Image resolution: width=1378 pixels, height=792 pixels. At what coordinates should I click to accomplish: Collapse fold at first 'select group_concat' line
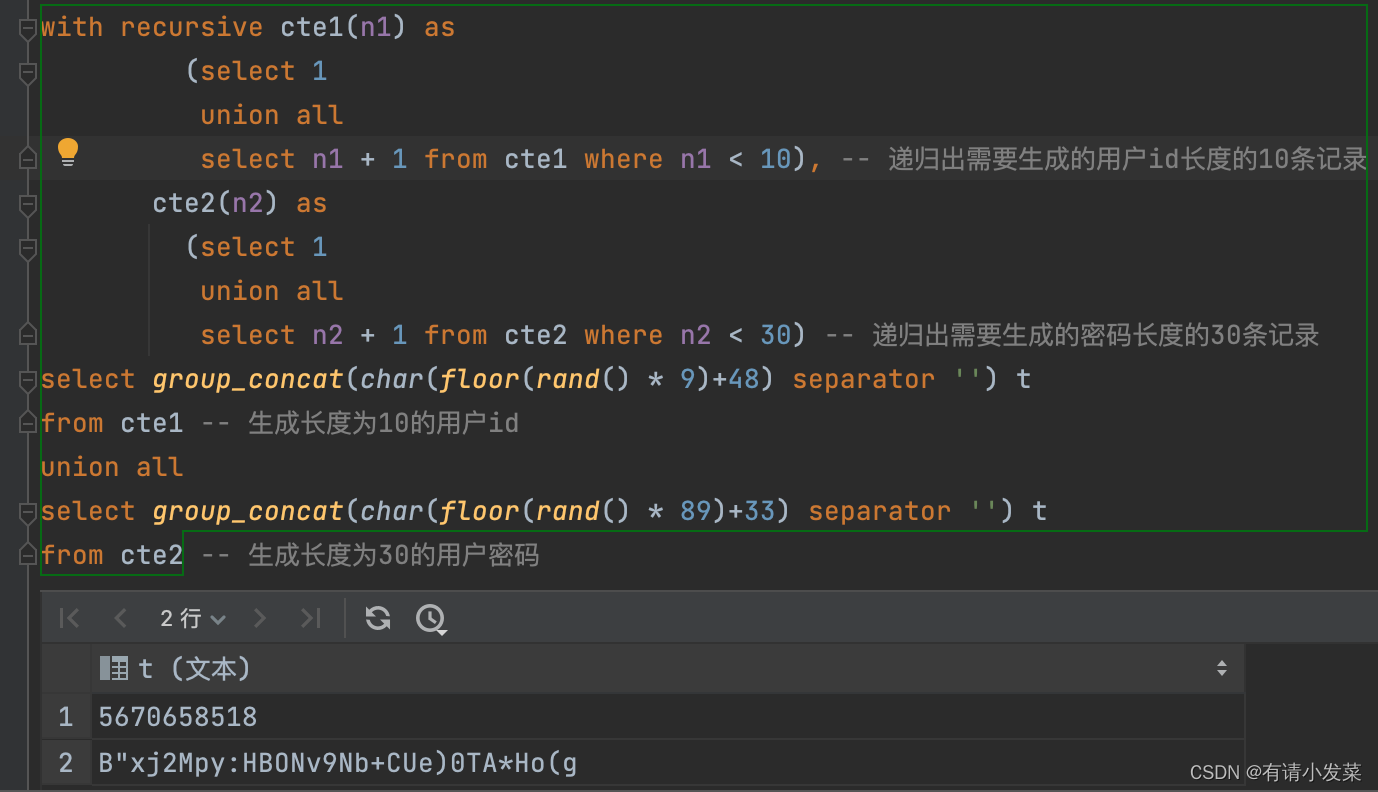(28, 380)
